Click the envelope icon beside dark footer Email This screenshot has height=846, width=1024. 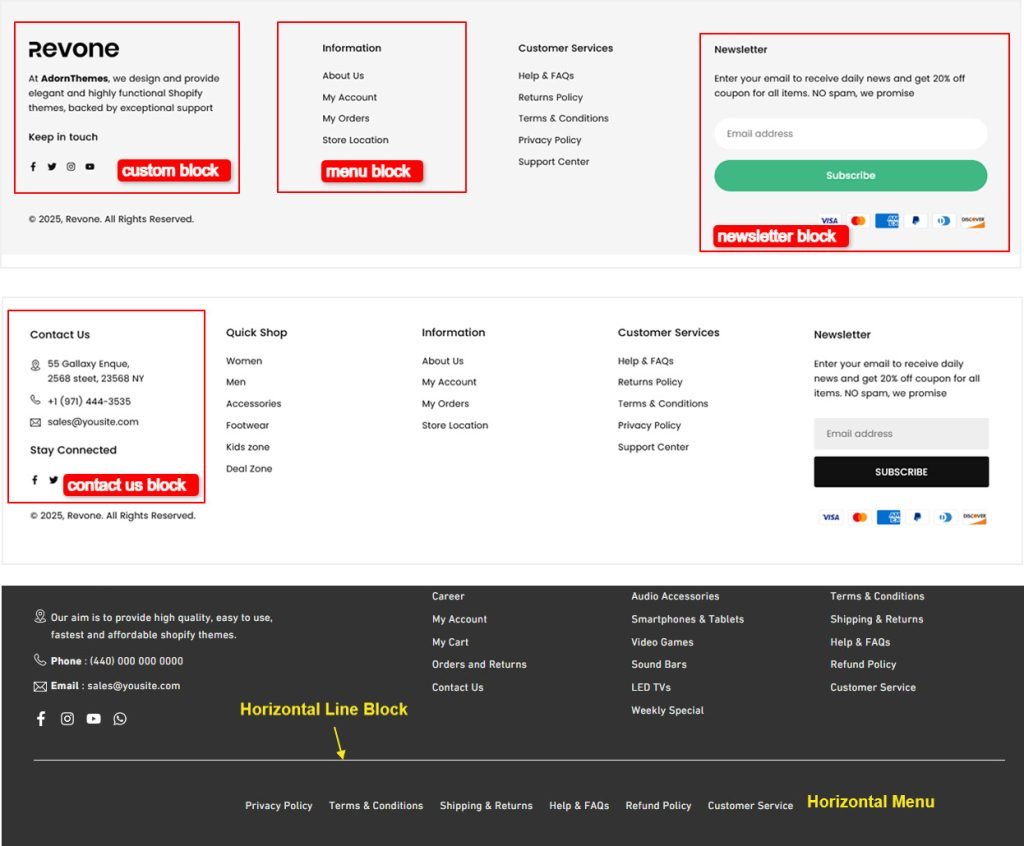pyautogui.click(x=40, y=687)
